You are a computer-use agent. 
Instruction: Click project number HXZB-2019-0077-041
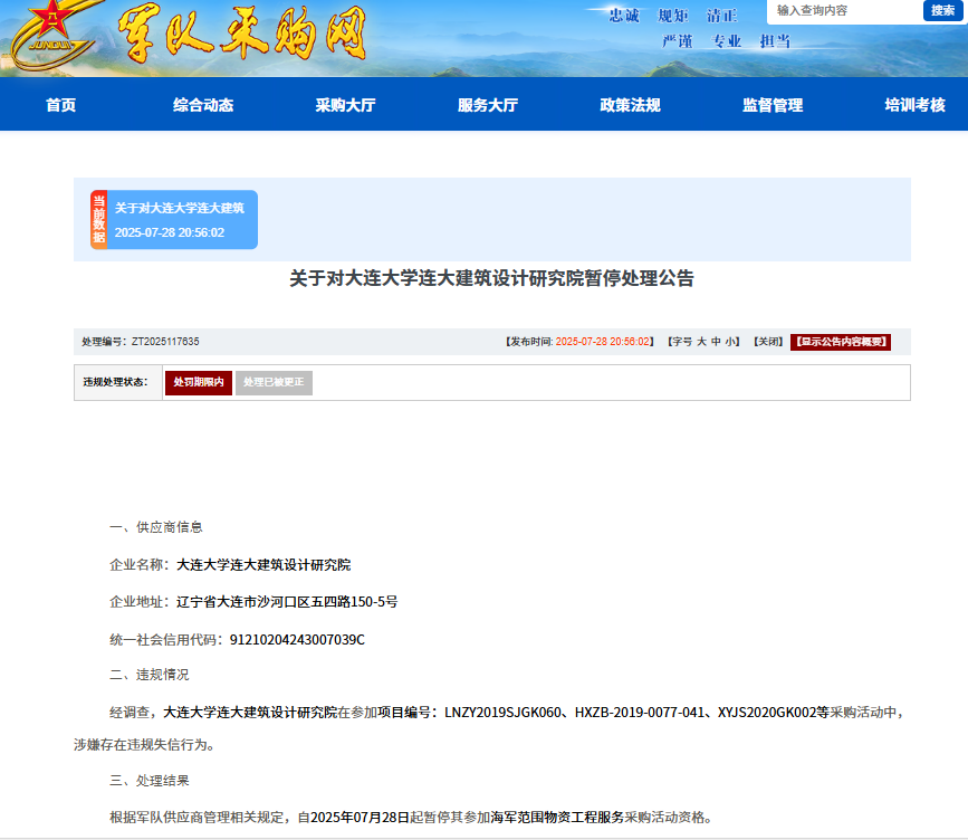pyautogui.click(x=640, y=712)
